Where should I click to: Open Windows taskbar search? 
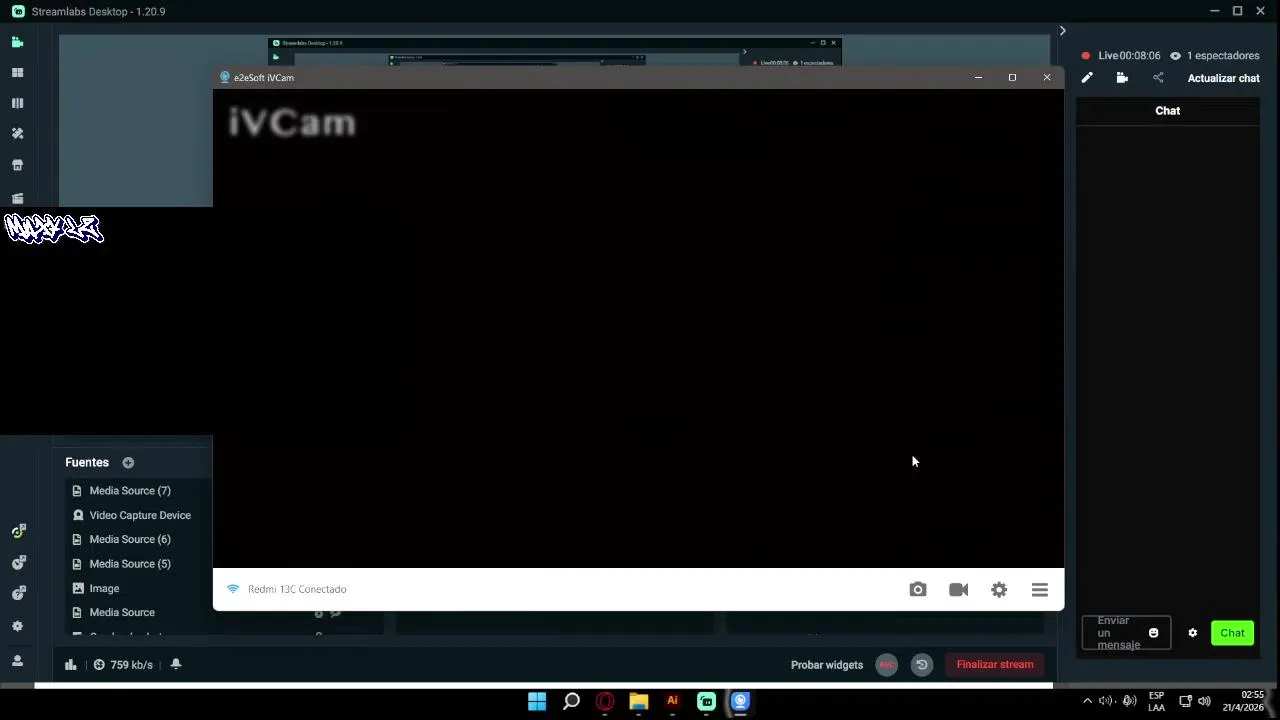point(571,701)
